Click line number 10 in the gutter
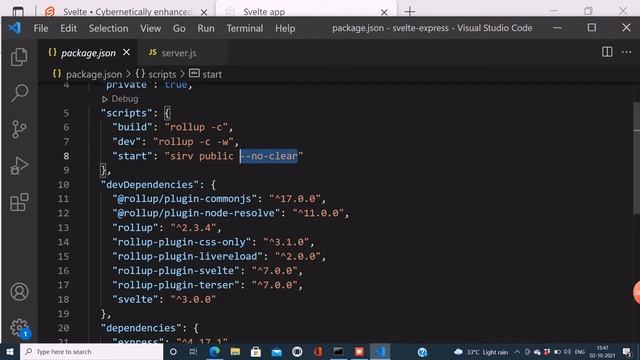The width and height of the screenshot is (640, 360). coord(63,184)
